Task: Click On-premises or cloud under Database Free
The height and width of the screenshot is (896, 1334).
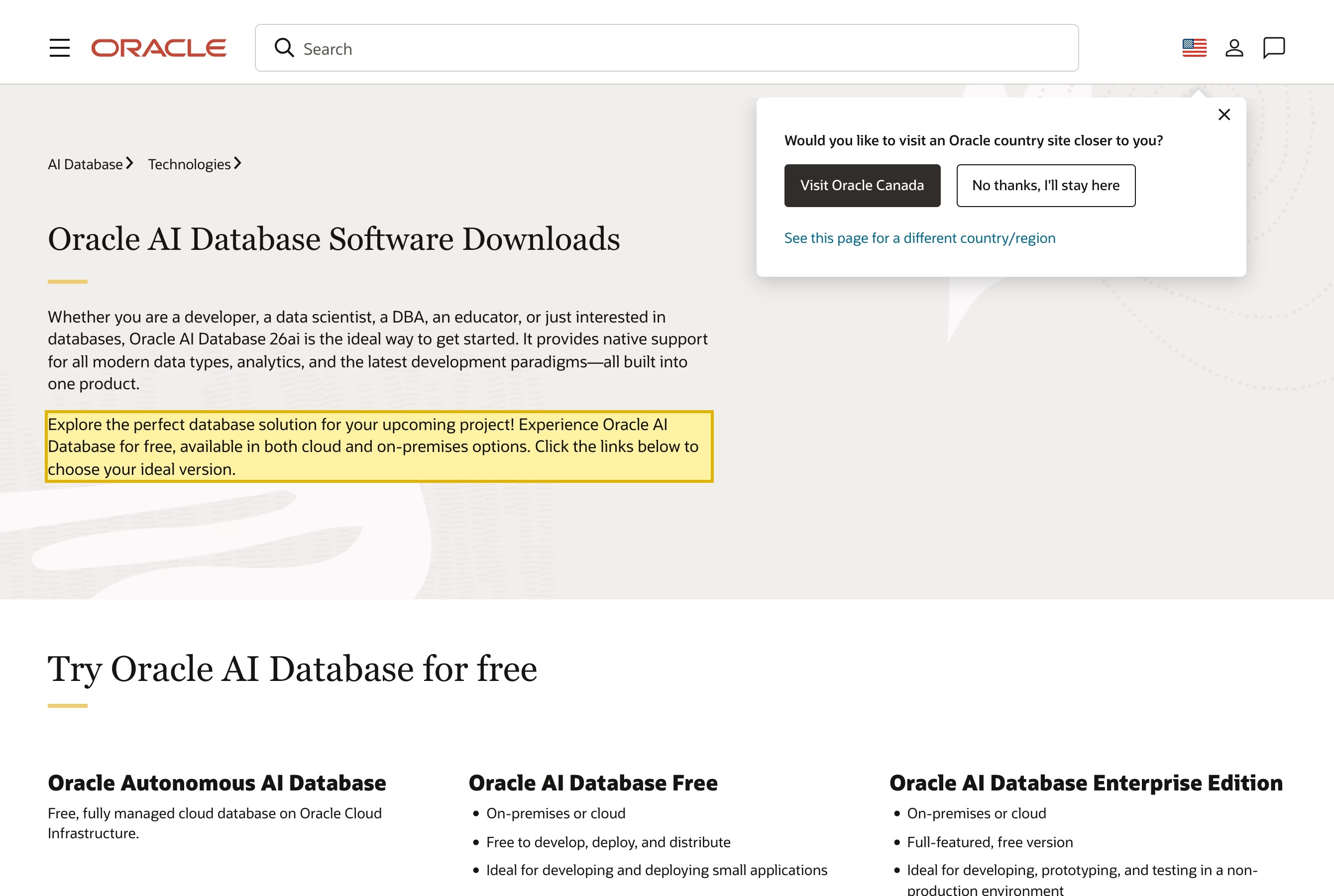Action: pos(556,814)
